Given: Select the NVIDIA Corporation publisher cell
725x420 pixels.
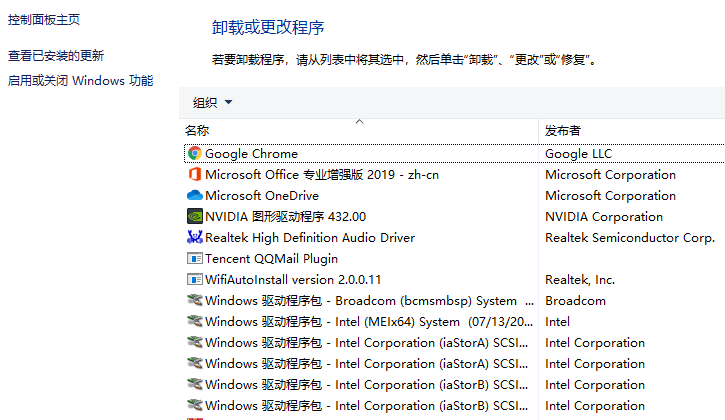Looking at the screenshot, I should point(604,217).
